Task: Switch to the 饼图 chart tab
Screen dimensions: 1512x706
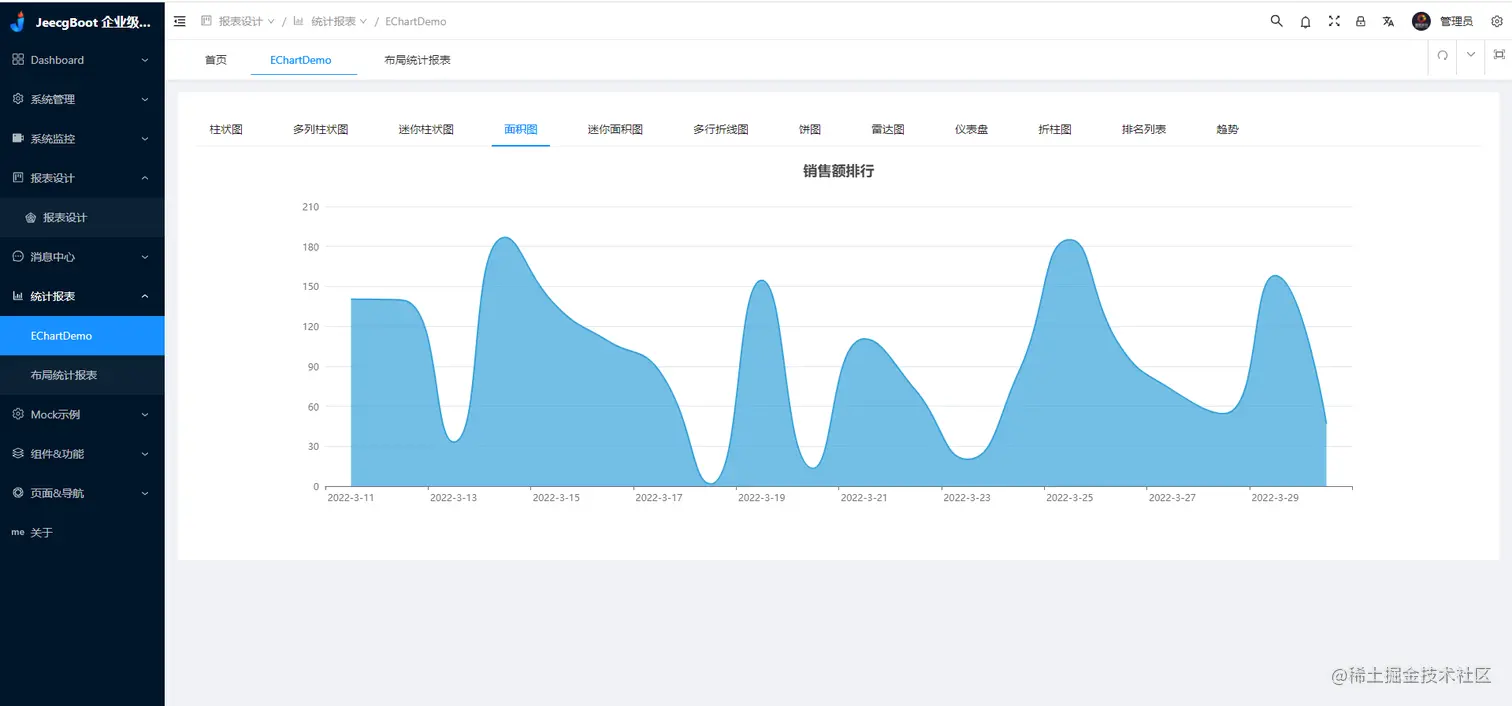Action: [810, 129]
